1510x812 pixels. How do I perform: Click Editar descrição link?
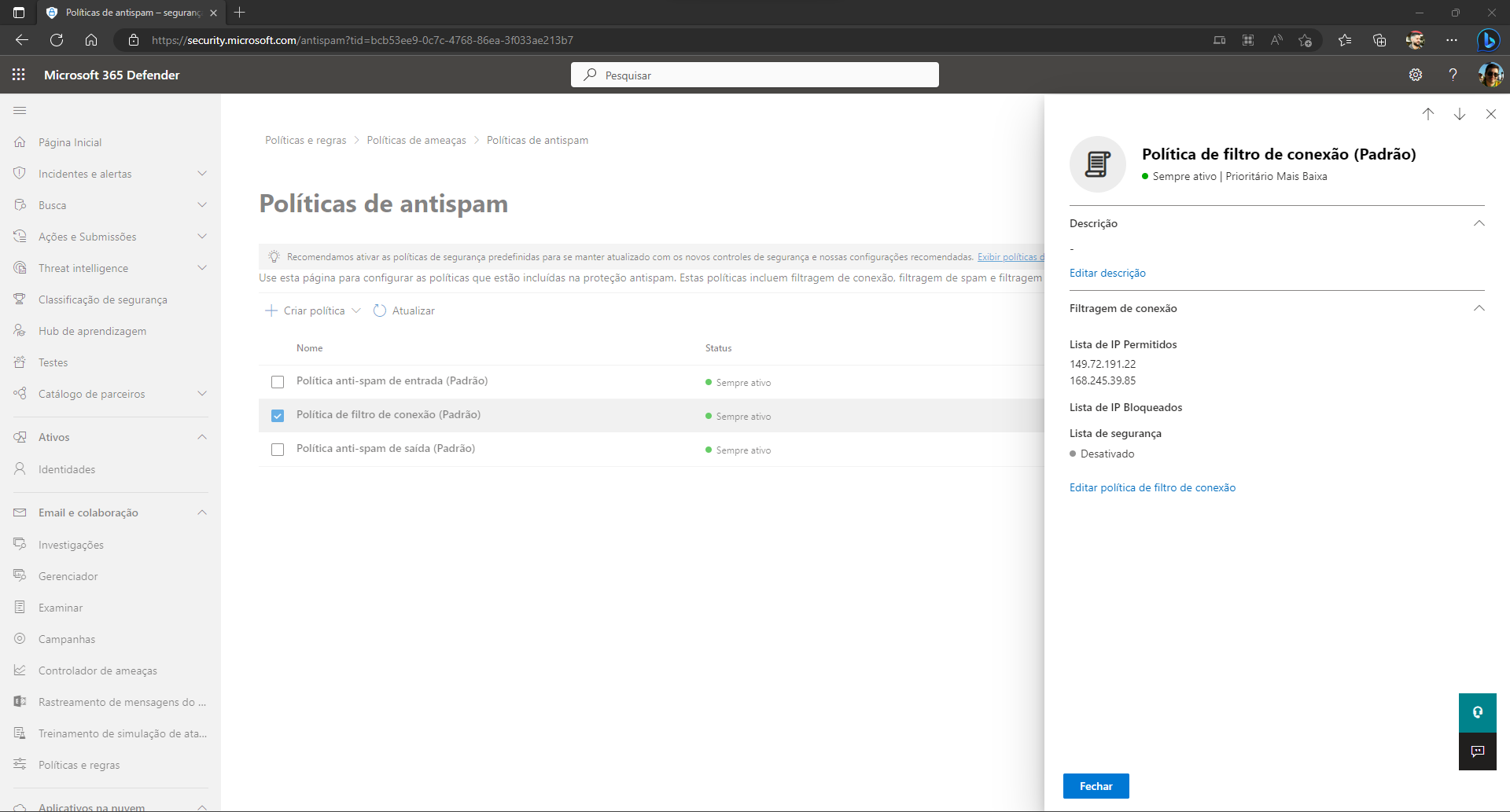click(1107, 273)
